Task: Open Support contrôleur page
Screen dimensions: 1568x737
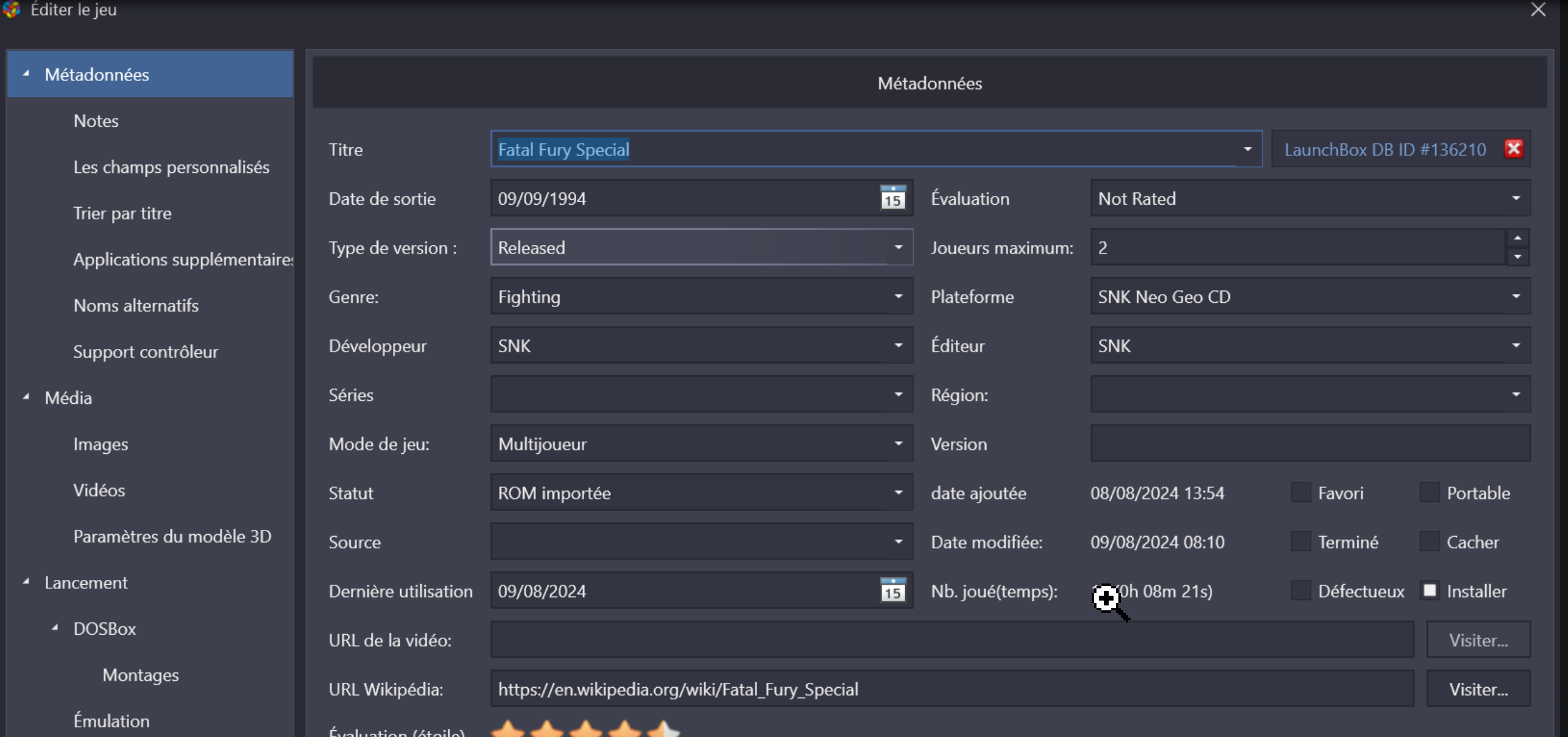Action: (146, 351)
